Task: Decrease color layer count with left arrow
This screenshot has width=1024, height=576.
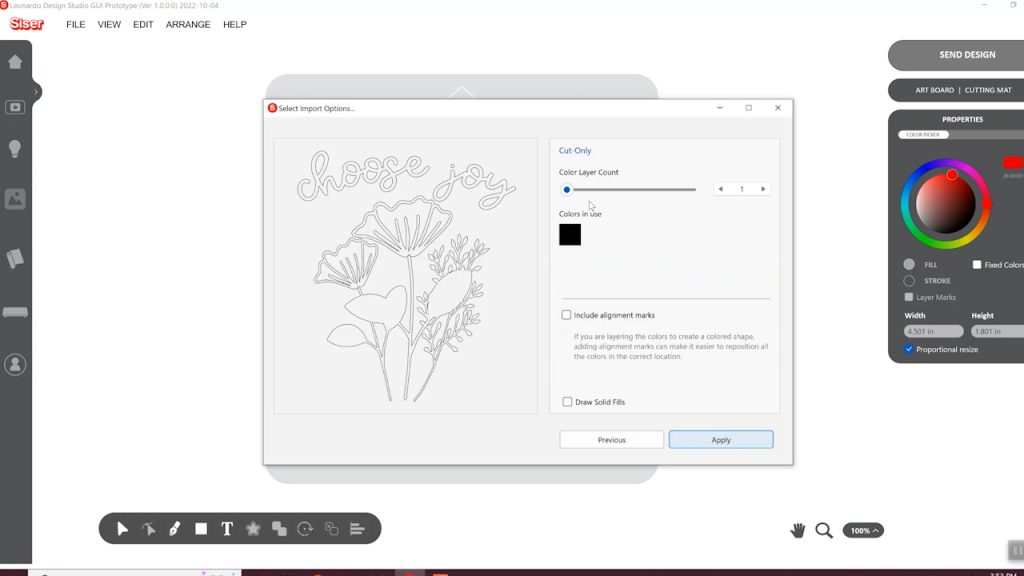Action: [720, 189]
